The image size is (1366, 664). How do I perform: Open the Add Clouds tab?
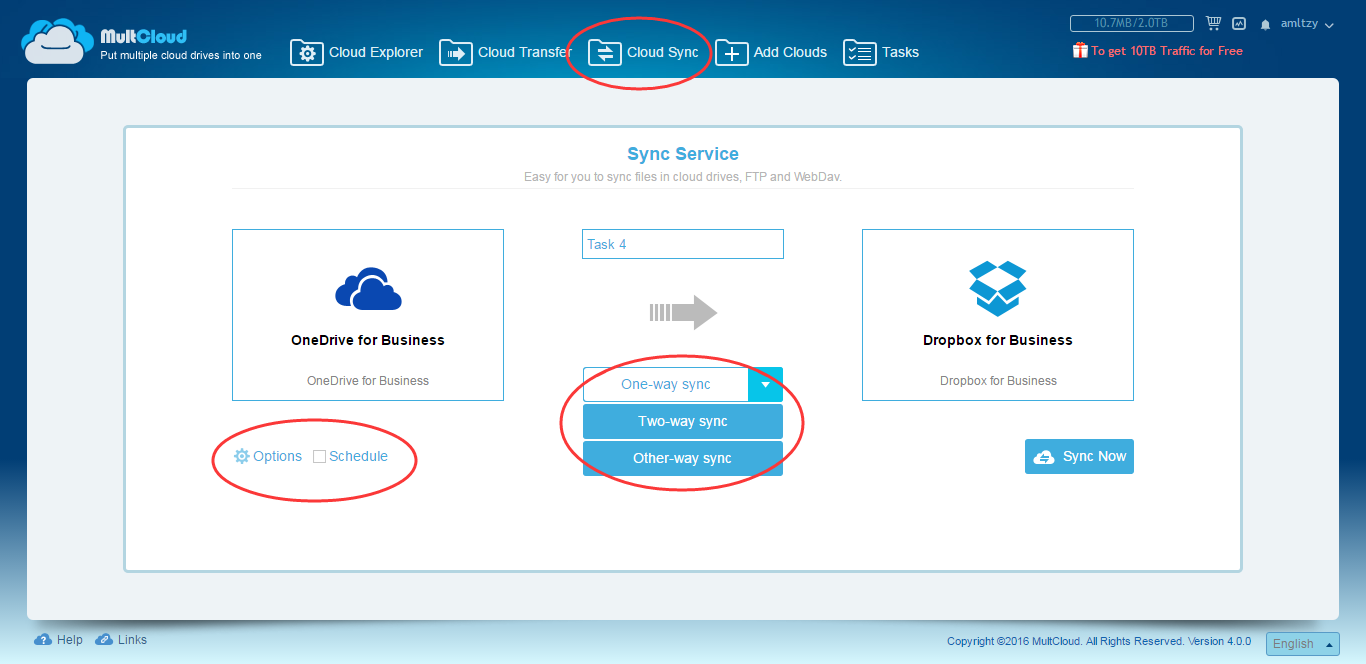tap(771, 52)
